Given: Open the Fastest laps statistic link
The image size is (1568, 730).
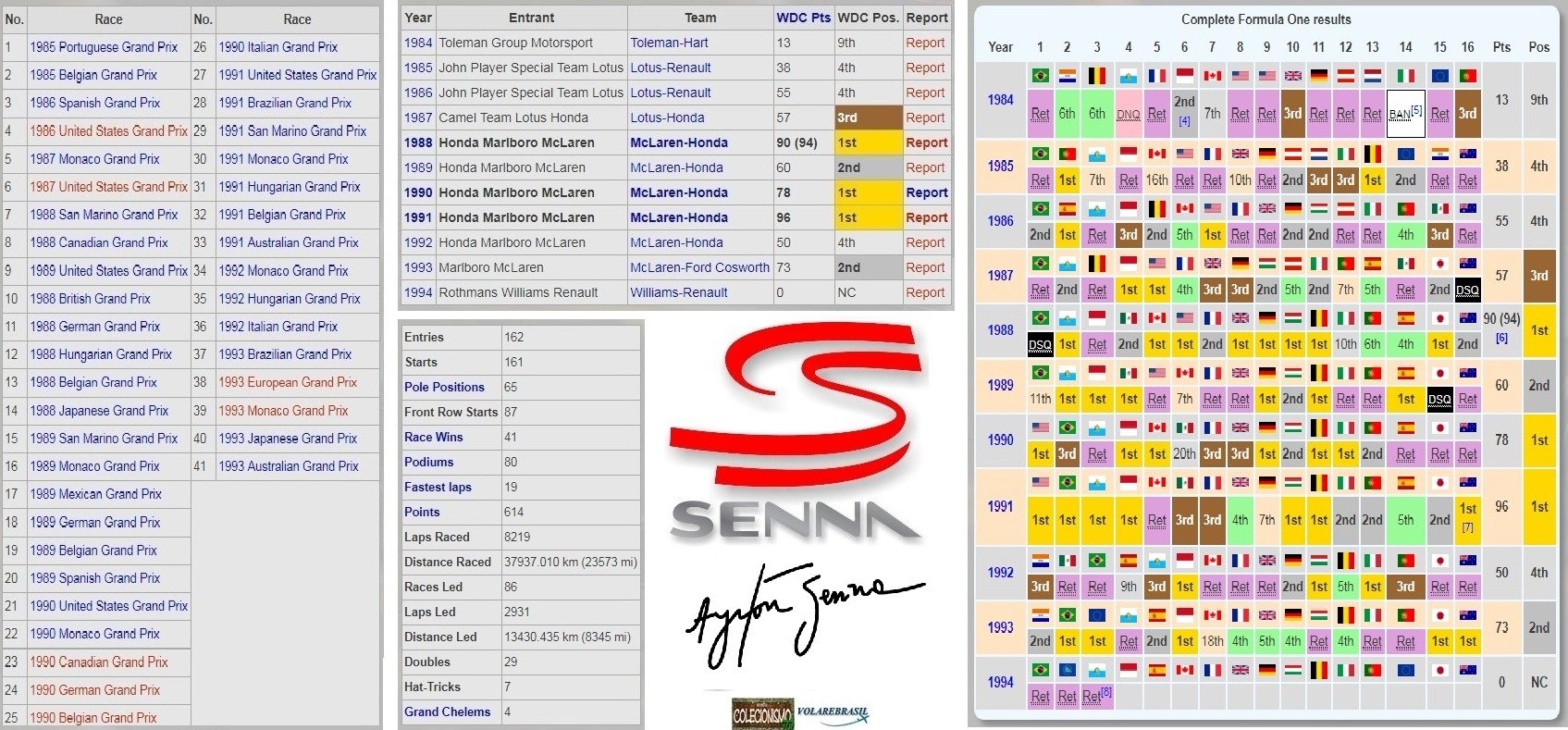Looking at the screenshot, I should point(438,487).
